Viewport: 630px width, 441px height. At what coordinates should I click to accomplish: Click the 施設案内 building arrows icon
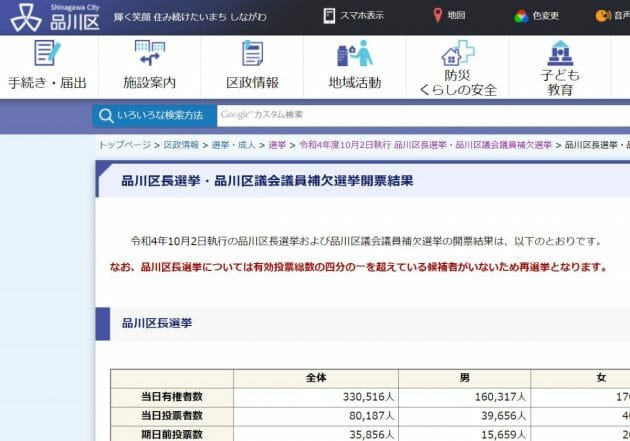[149, 53]
